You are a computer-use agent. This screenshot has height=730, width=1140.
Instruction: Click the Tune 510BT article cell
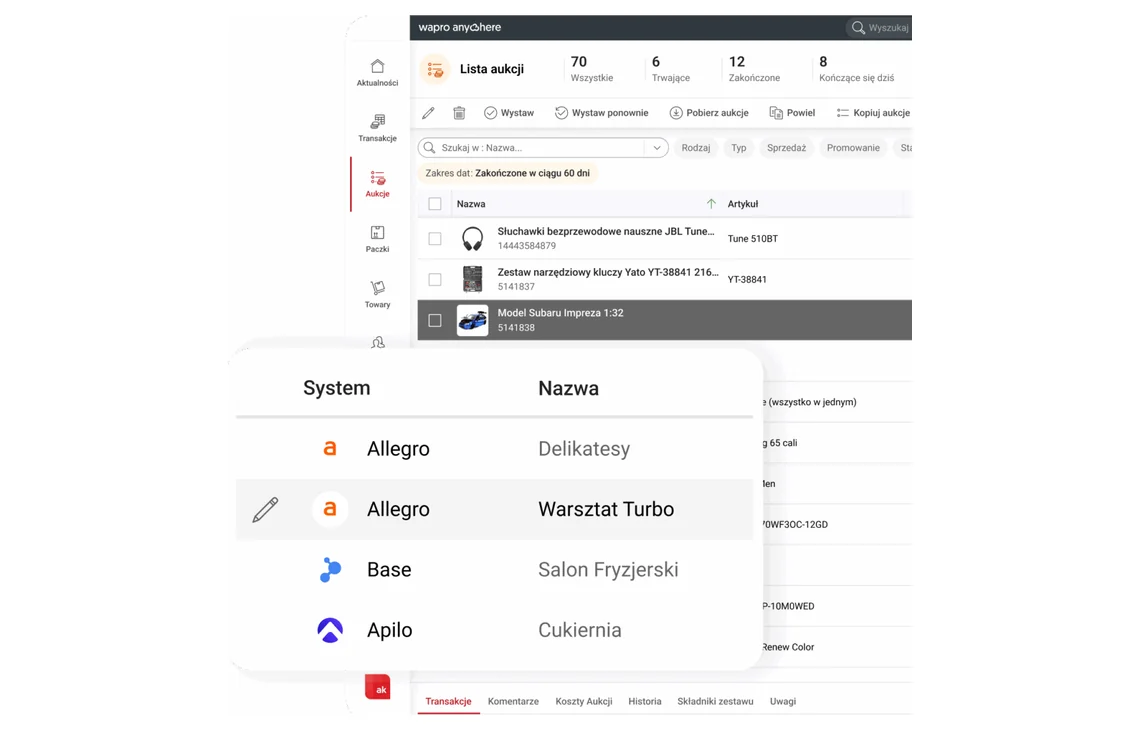(x=752, y=238)
